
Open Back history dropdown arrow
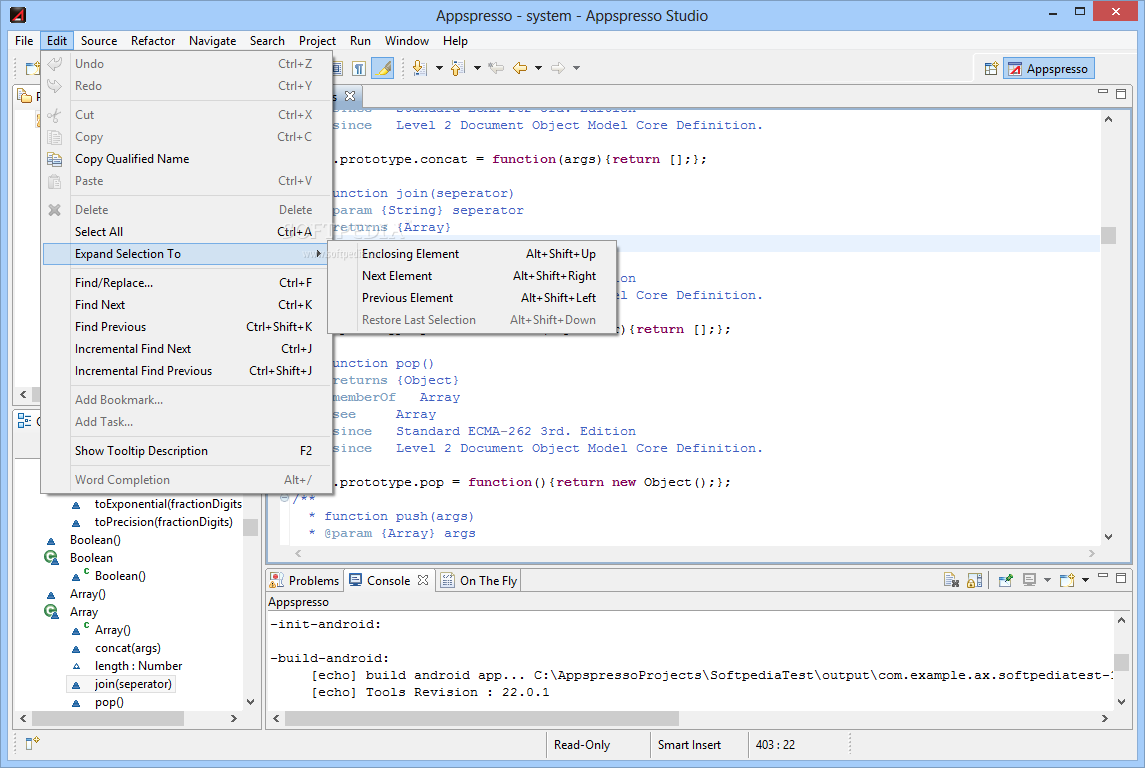(538, 68)
